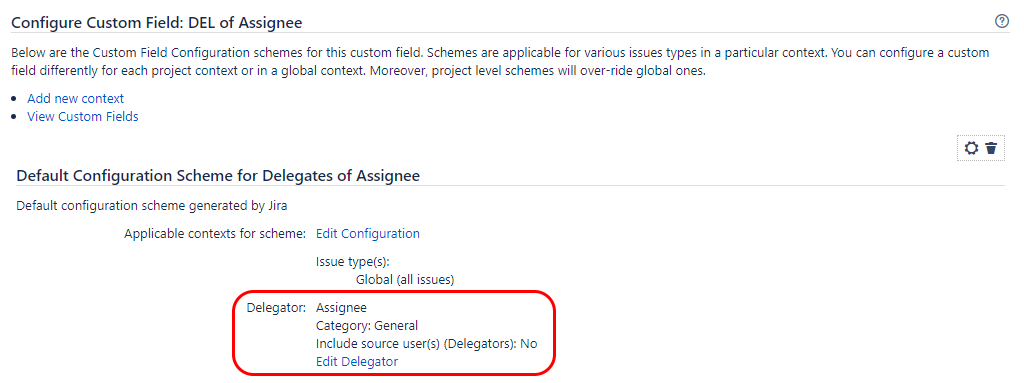The image size is (1024, 383).
Task: Open the help question mark icon
Action: tap(1001, 22)
